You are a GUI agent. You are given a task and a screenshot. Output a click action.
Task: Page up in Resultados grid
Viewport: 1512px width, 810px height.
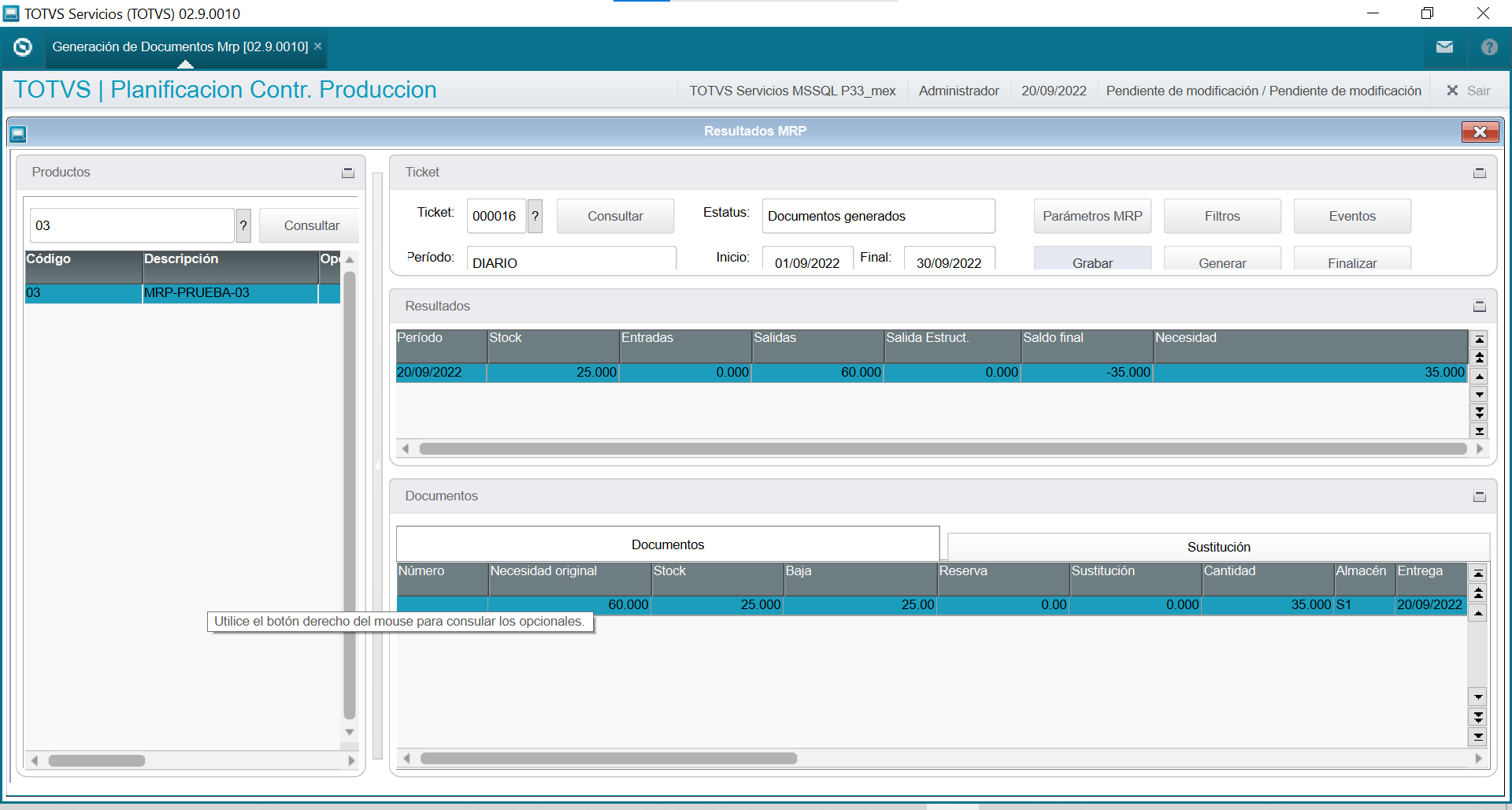[x=1480, y=358]
